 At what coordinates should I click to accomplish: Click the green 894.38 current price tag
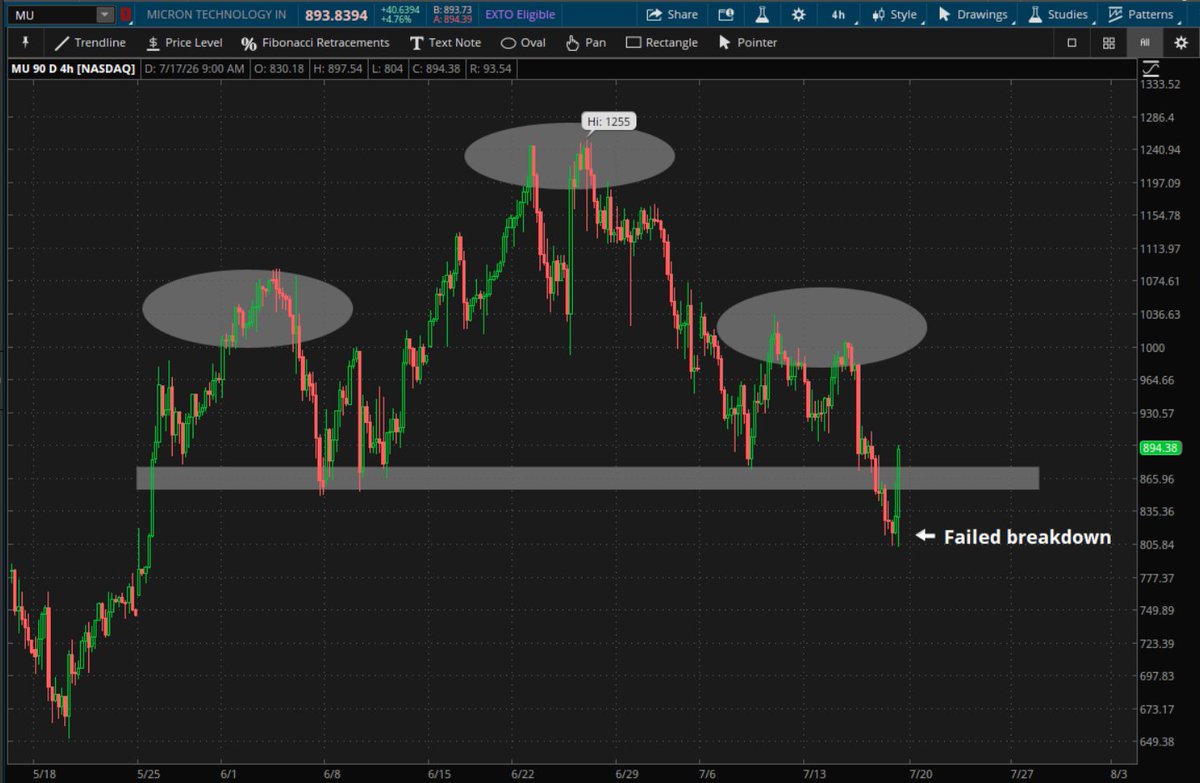(x=1162, y=448)
